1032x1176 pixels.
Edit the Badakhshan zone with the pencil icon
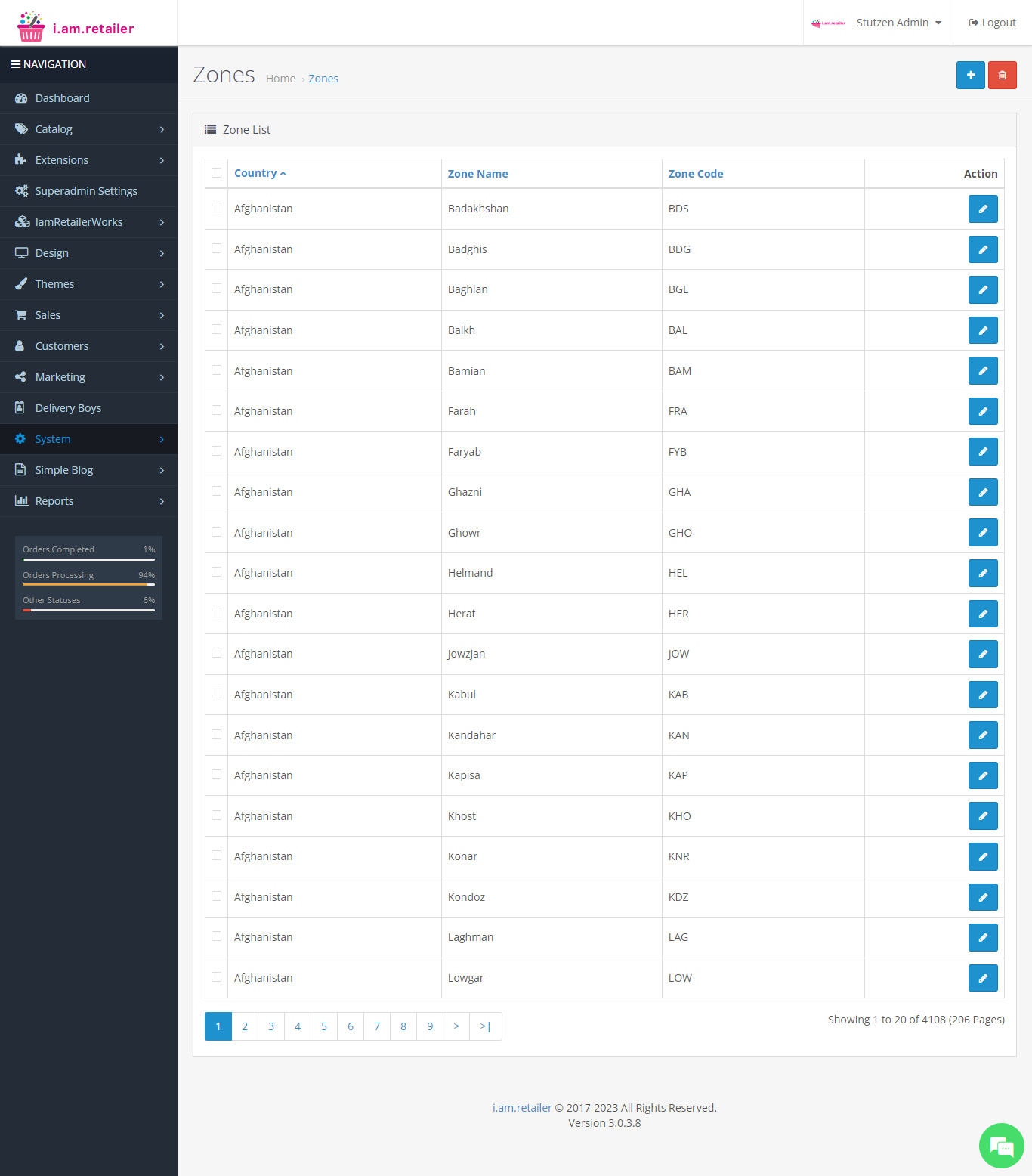point(983,209)
